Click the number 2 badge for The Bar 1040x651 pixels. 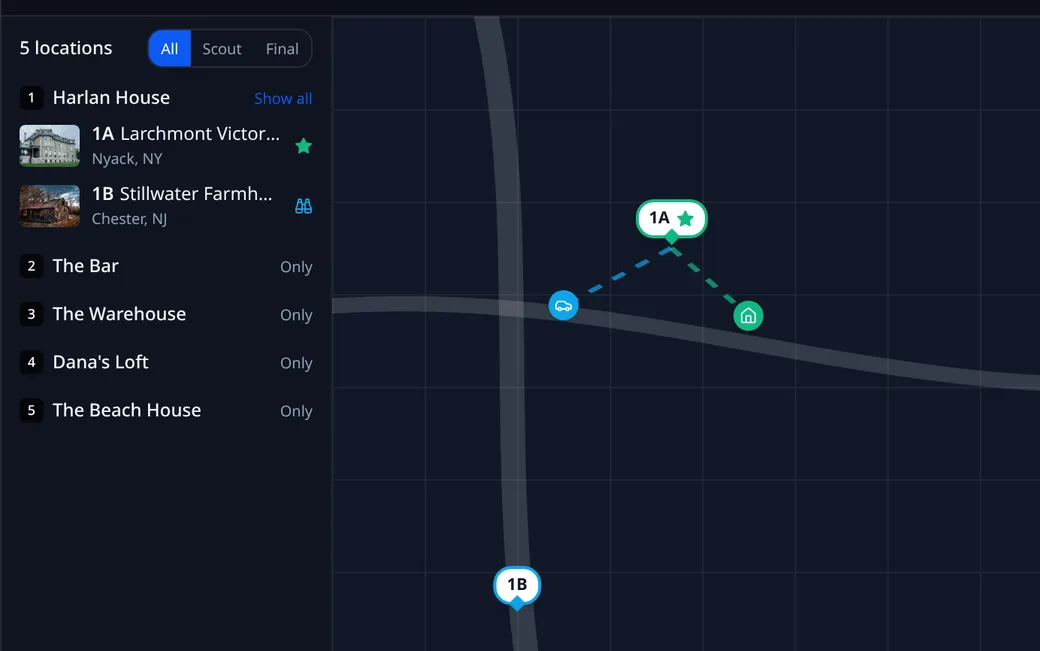31,266
